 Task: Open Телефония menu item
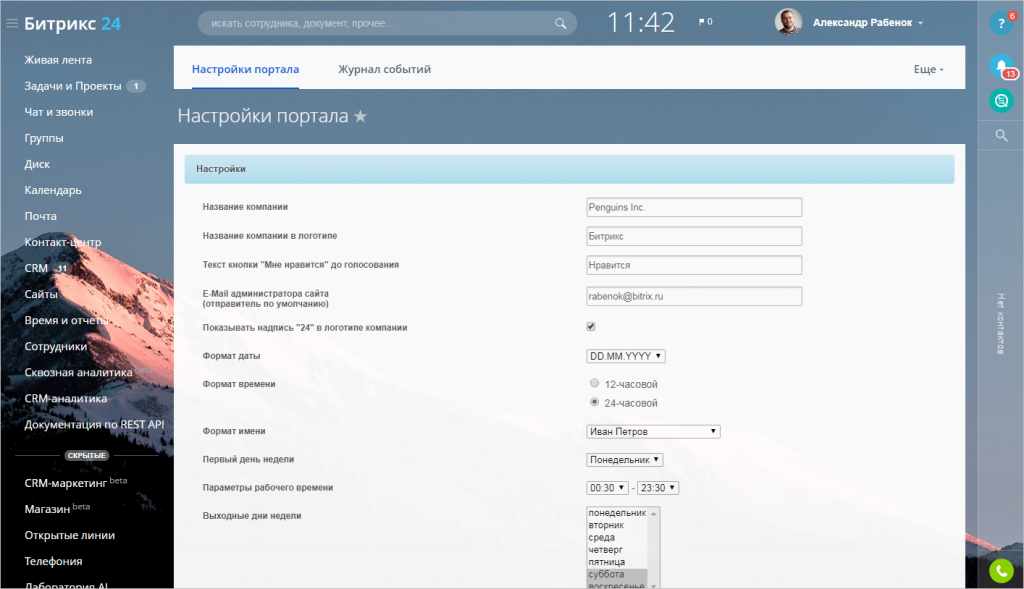click(53, 562)
